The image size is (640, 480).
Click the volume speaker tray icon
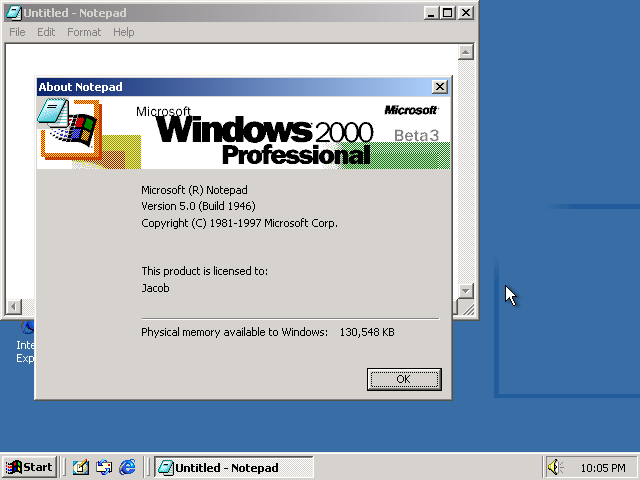[x=555, y=467]
